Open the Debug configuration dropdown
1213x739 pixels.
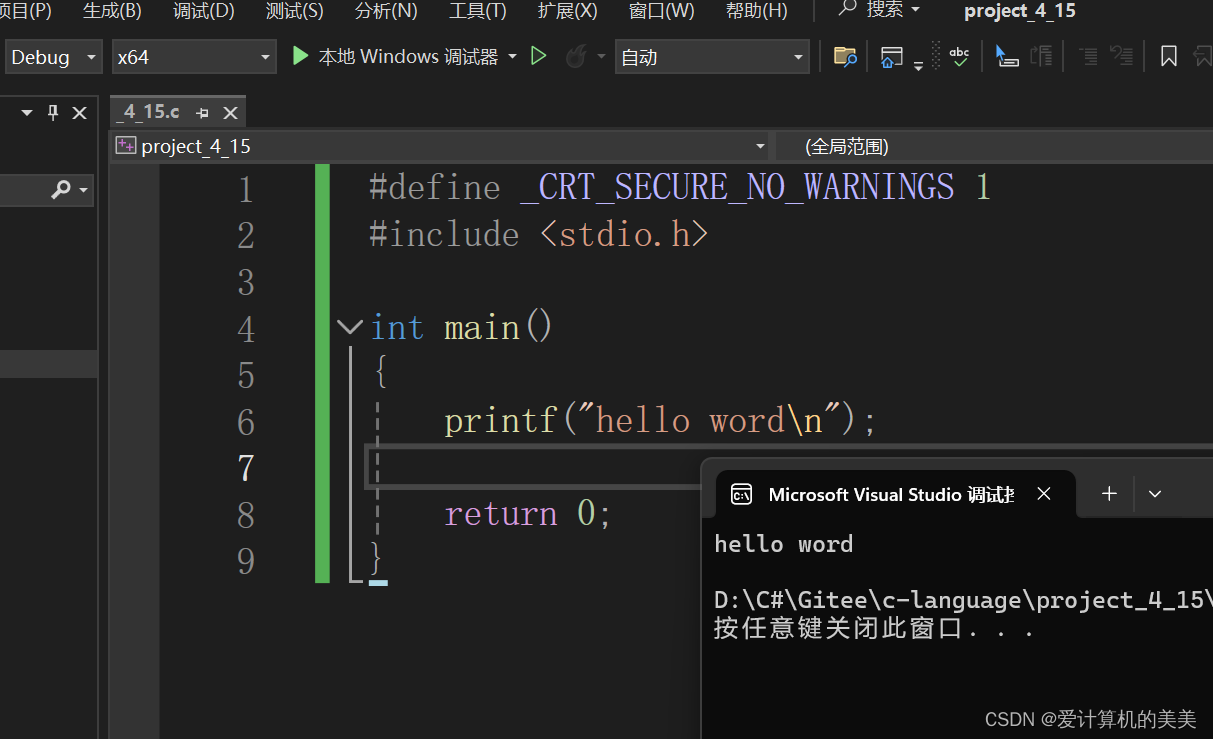(x=54, y=57)
